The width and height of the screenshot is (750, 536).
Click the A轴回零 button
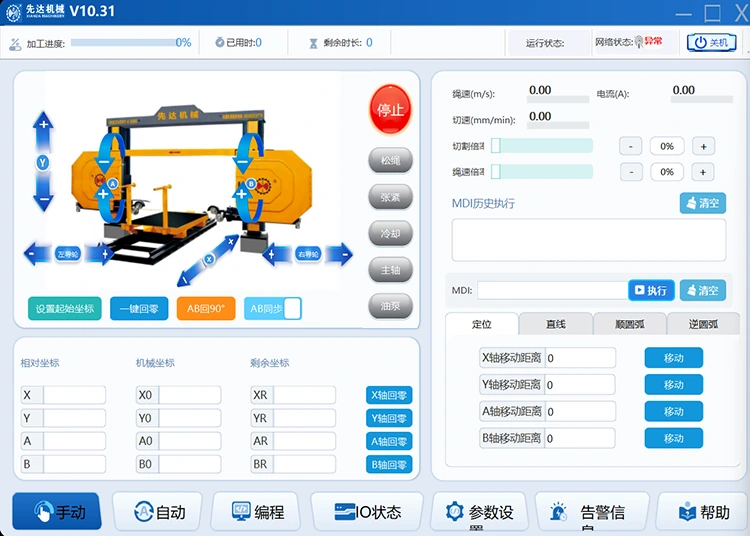(x=389, y=441)
